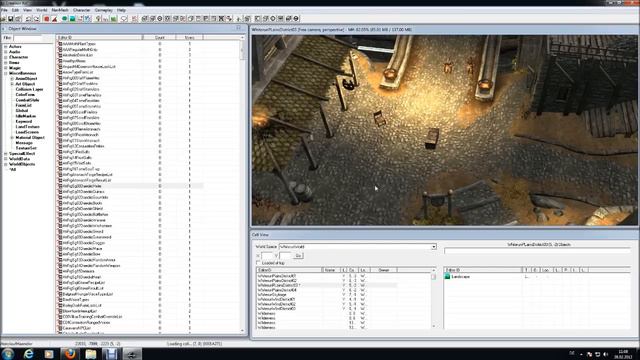Click the speech bubble dialogue filter icon

124,19
